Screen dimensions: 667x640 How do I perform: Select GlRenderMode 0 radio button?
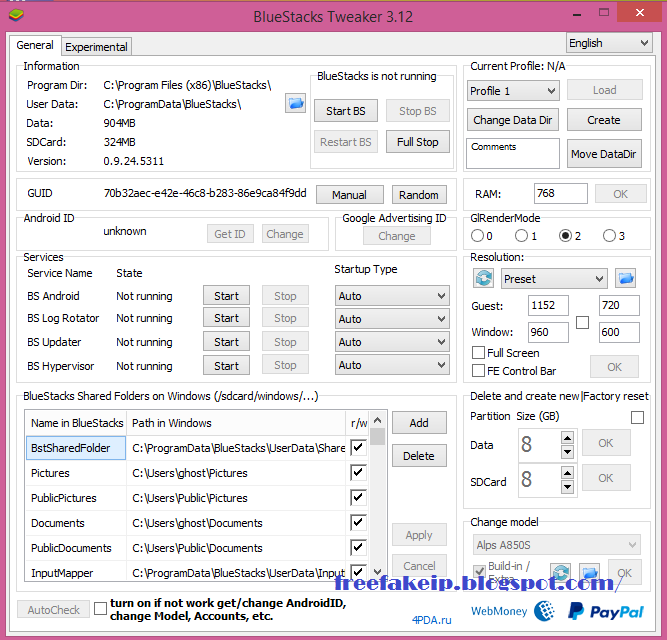pos(477,236)
